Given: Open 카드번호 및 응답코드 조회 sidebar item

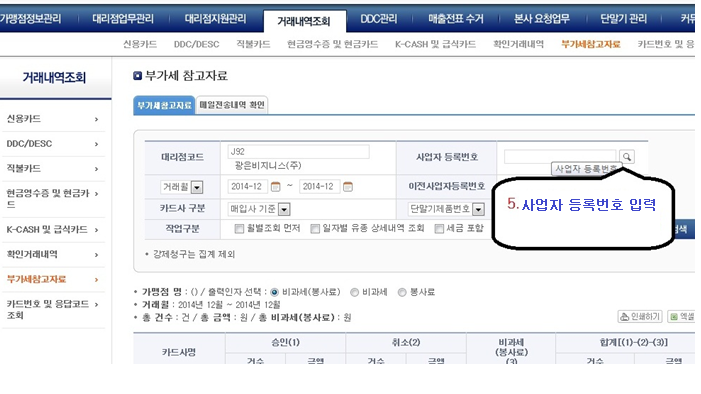Looking at the screenshot, I should point(53,309).
